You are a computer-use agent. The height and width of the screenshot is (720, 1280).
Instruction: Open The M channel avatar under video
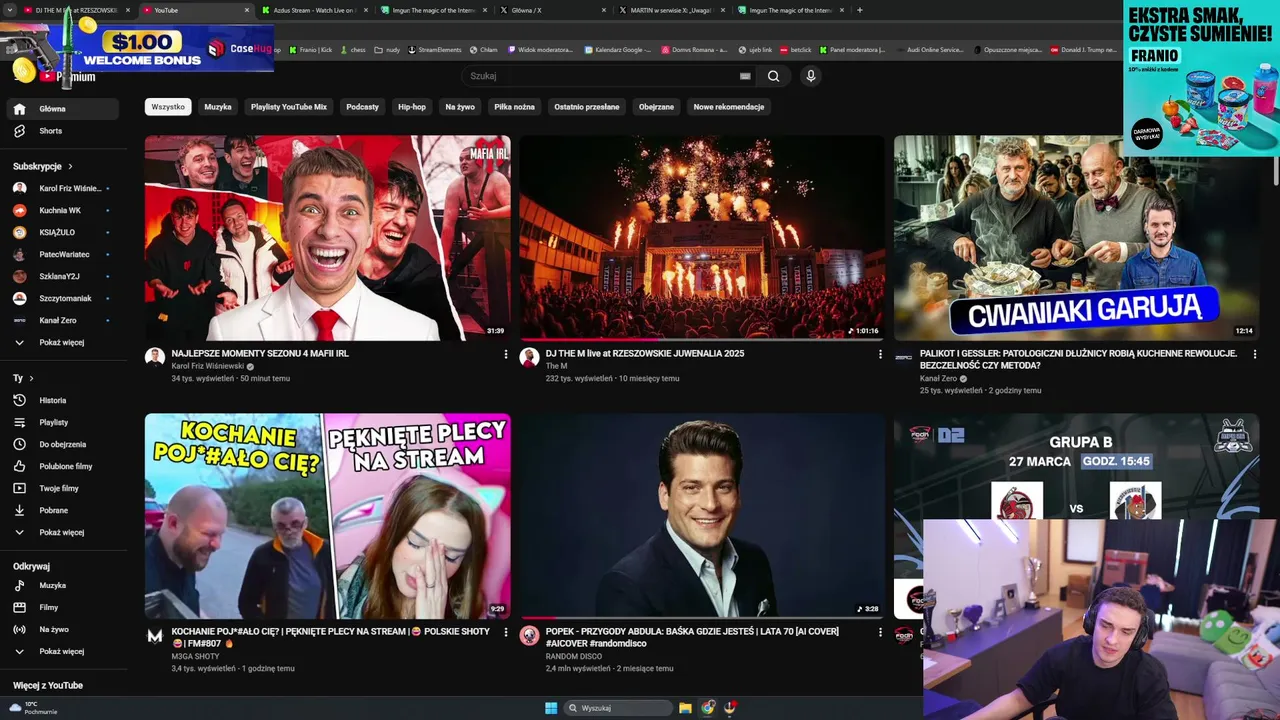click(x=529, y=357)
